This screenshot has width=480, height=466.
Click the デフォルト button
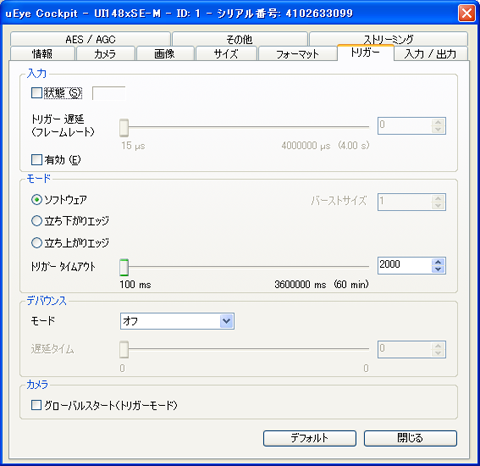tap(310, 438)
